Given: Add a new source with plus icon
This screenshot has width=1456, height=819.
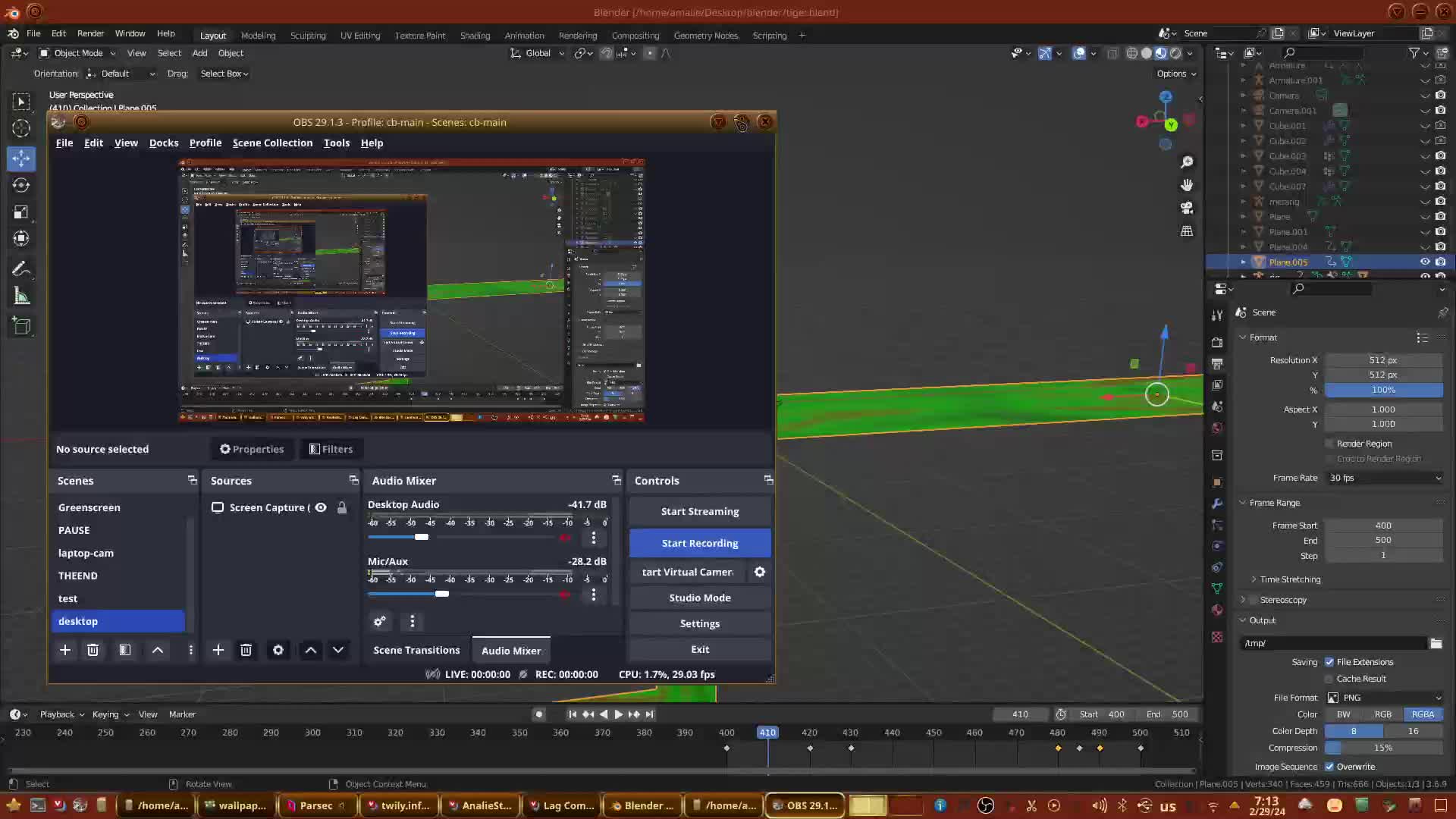Looking at the screenshot, I should (x=218, y=650).
